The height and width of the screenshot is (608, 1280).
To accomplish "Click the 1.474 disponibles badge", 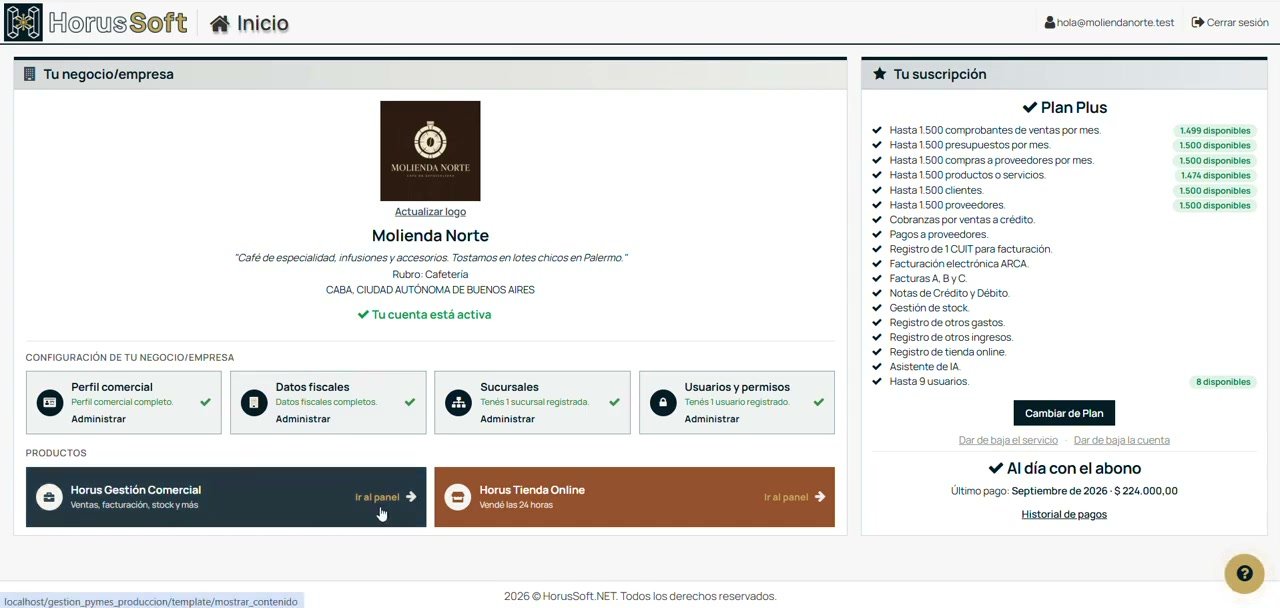I will [x=1215, y=175].
